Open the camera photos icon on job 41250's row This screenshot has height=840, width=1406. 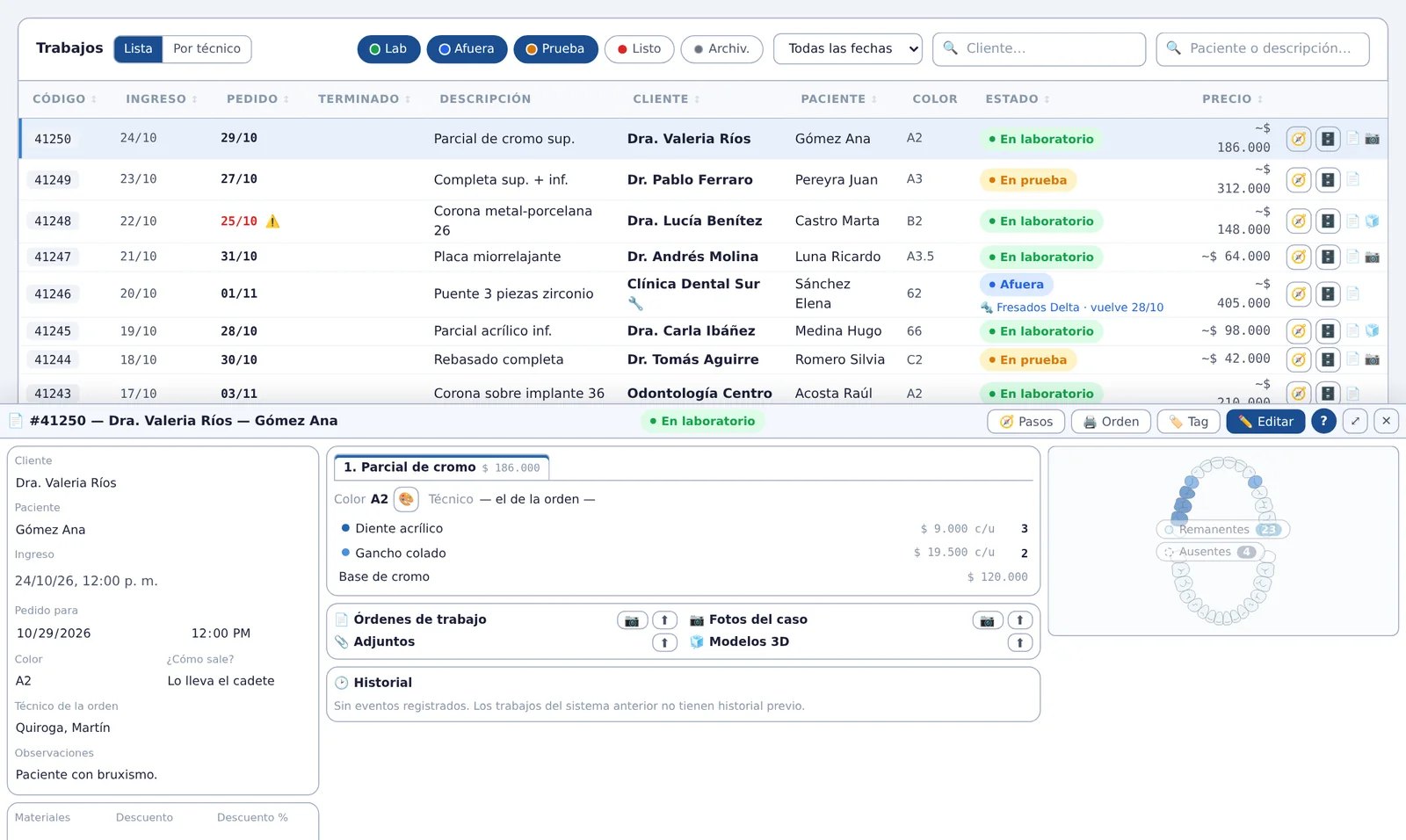tap(1372, 139)
